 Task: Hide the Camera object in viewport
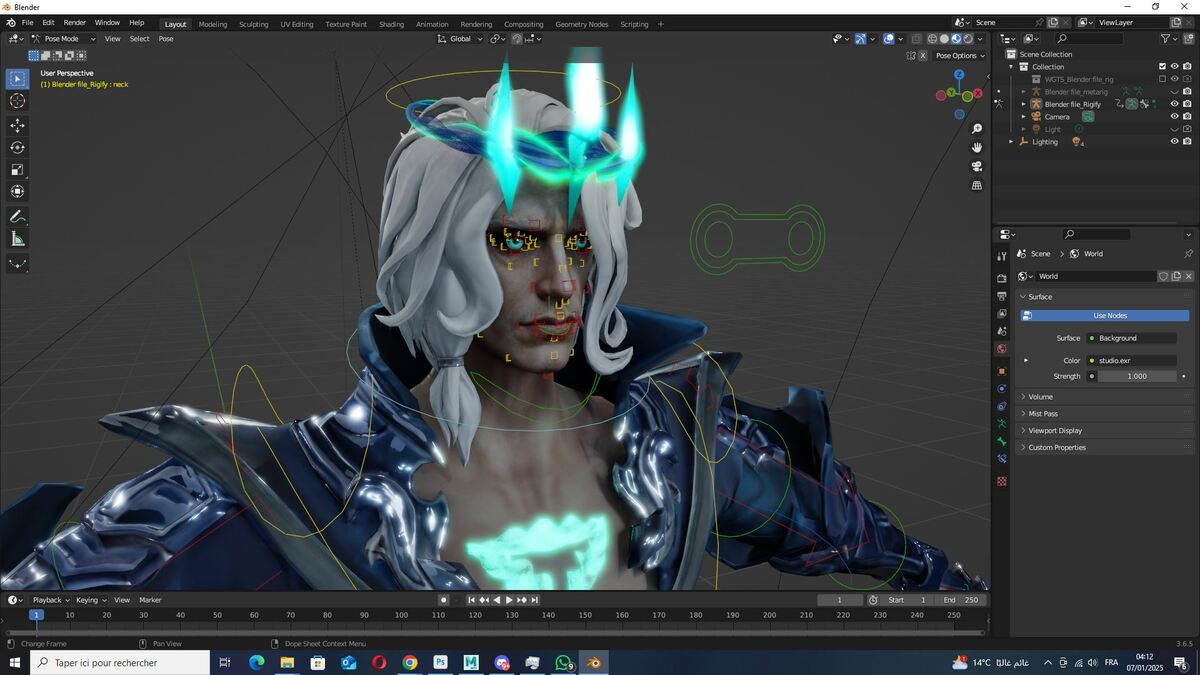[1174, 116]
